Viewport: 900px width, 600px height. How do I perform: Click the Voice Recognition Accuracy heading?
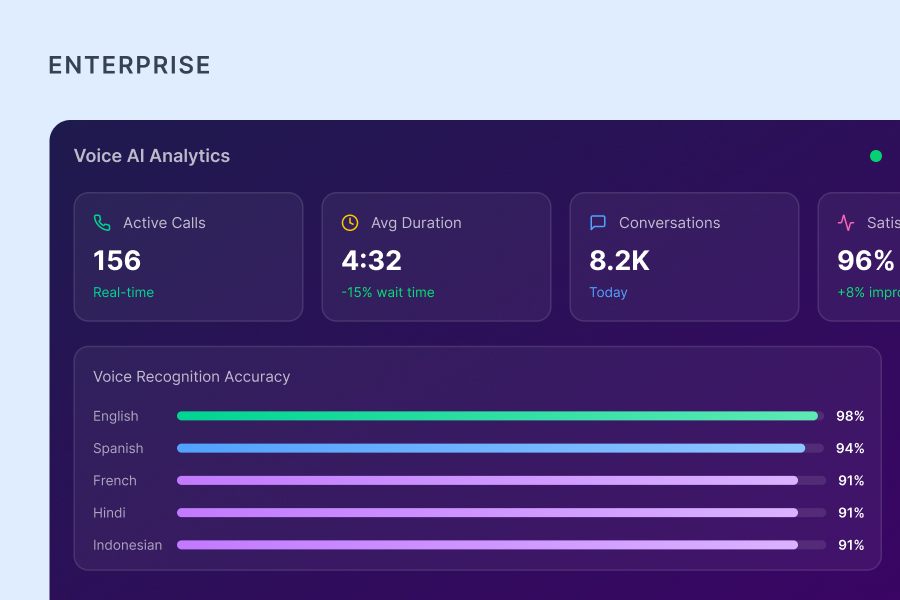(x=191, y=377)
